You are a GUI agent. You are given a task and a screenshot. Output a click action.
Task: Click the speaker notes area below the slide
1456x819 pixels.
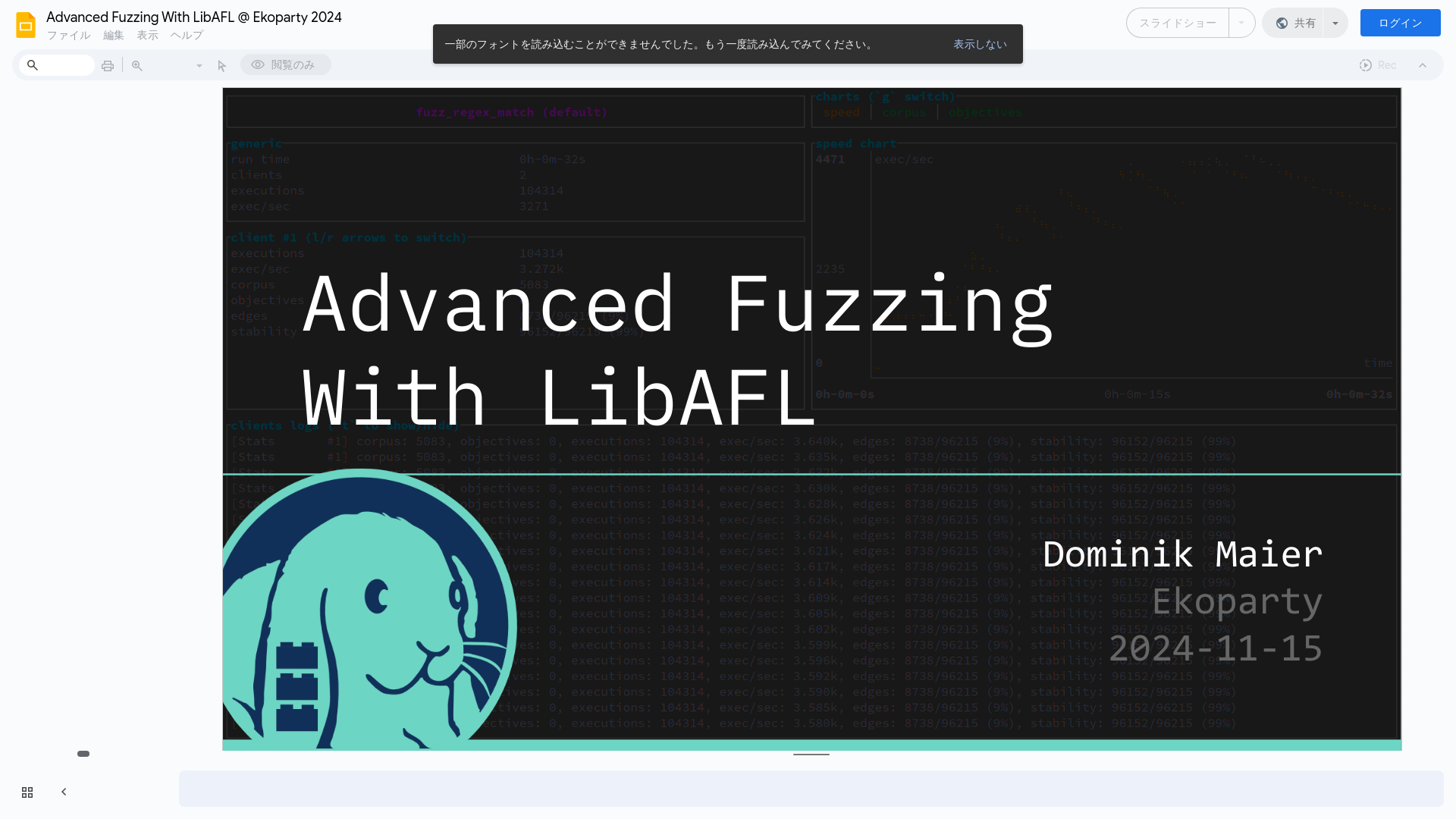[811, 789]
